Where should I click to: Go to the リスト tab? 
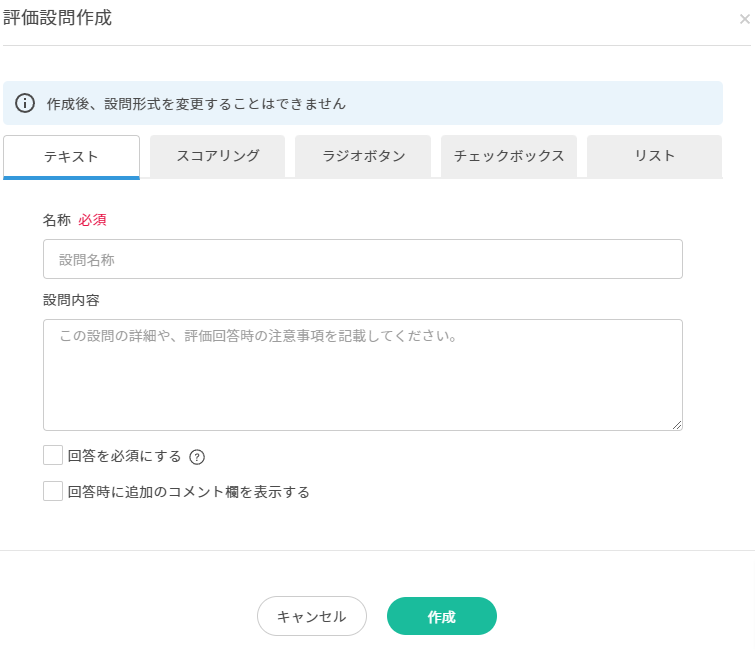point(654,156)
